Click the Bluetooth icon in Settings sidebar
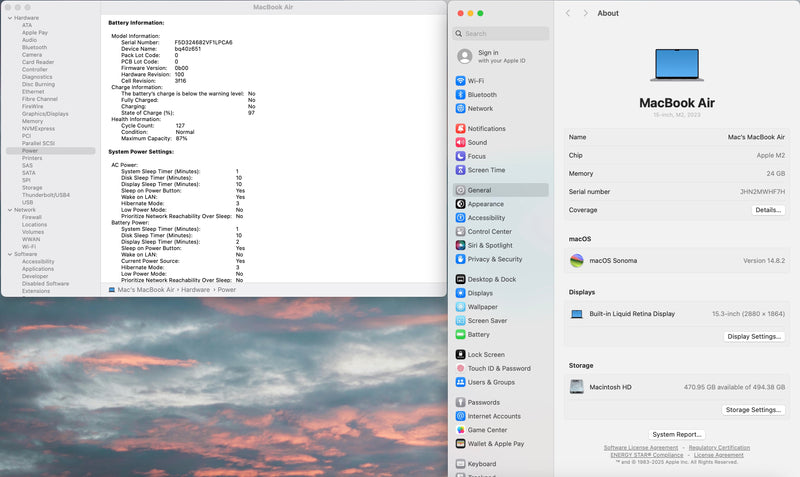 coord(460,95)
